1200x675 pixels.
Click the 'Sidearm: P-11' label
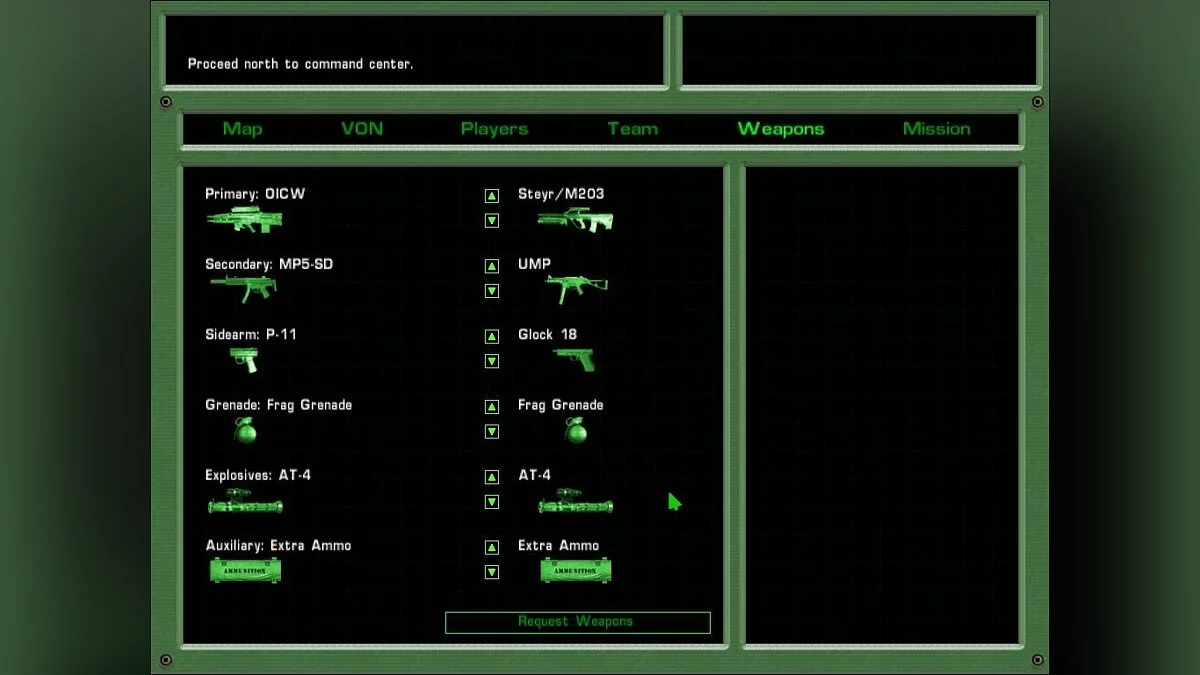[x=251, y=334]
